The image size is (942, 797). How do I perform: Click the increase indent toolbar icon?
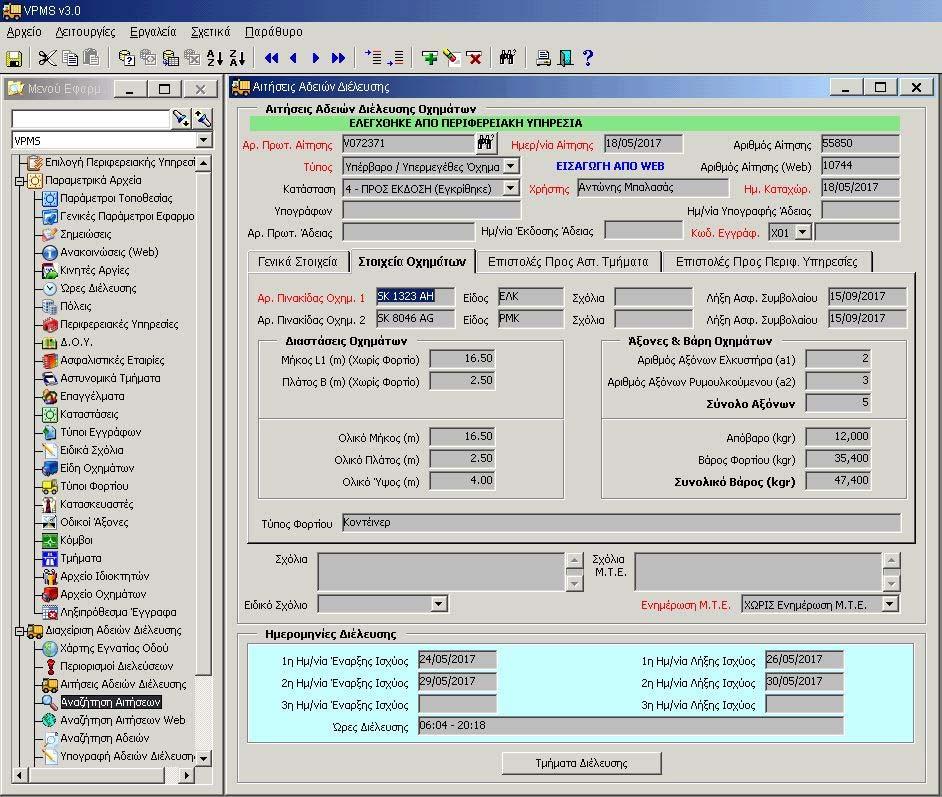[372, 58]
